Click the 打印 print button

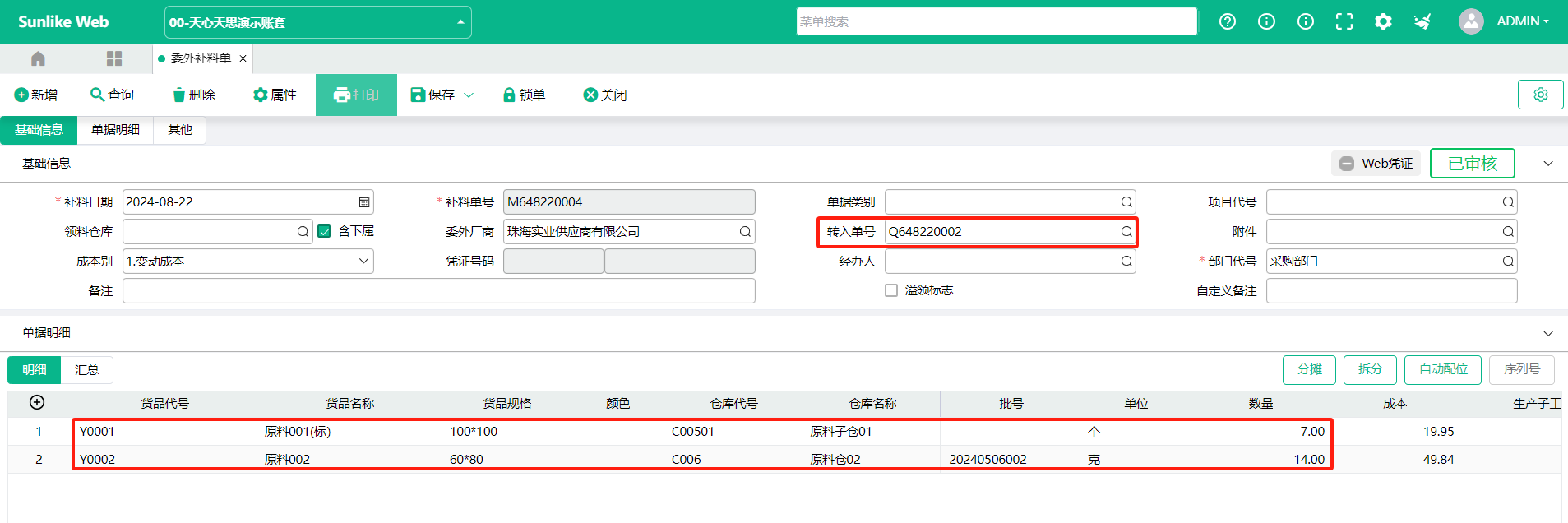pos(356,95)
